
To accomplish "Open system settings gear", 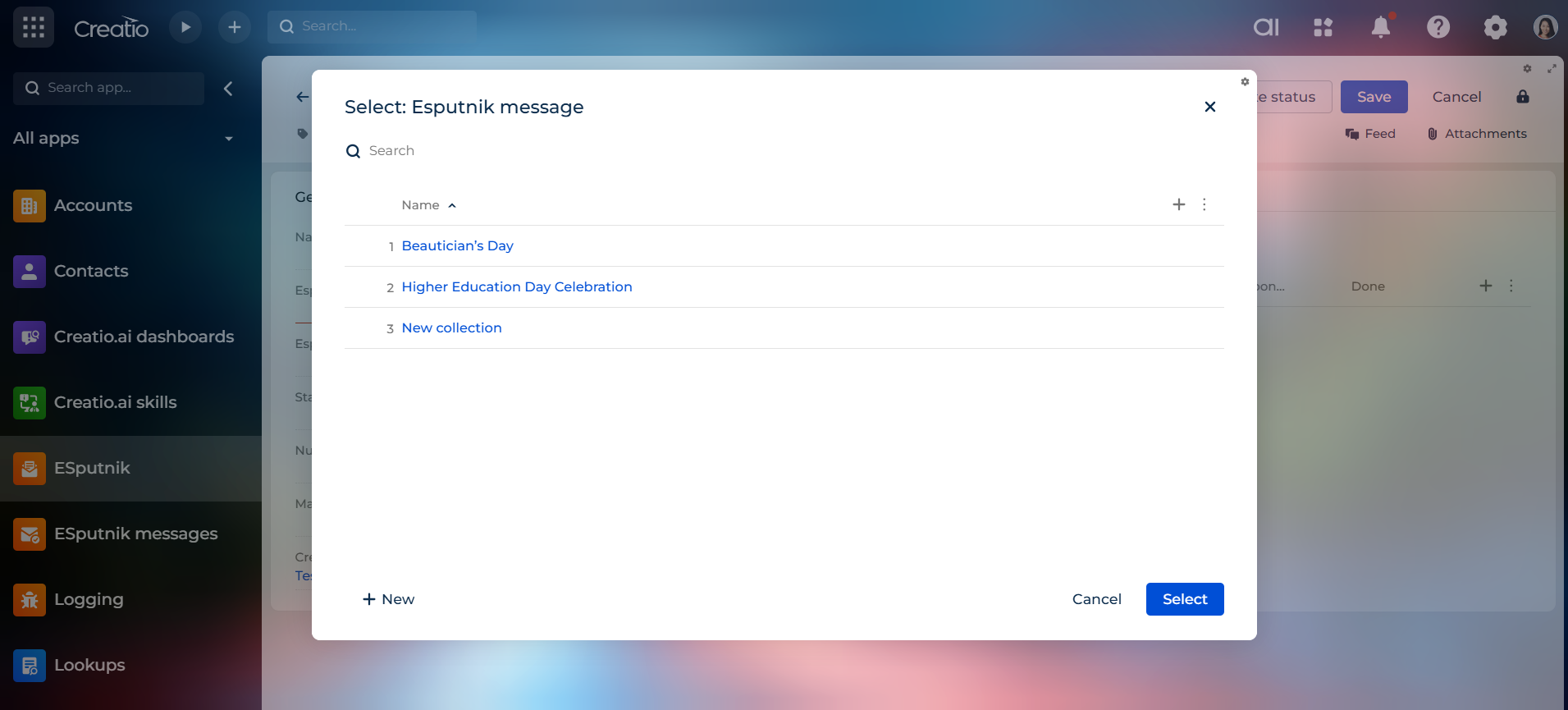I will (x=1496, y=27).
